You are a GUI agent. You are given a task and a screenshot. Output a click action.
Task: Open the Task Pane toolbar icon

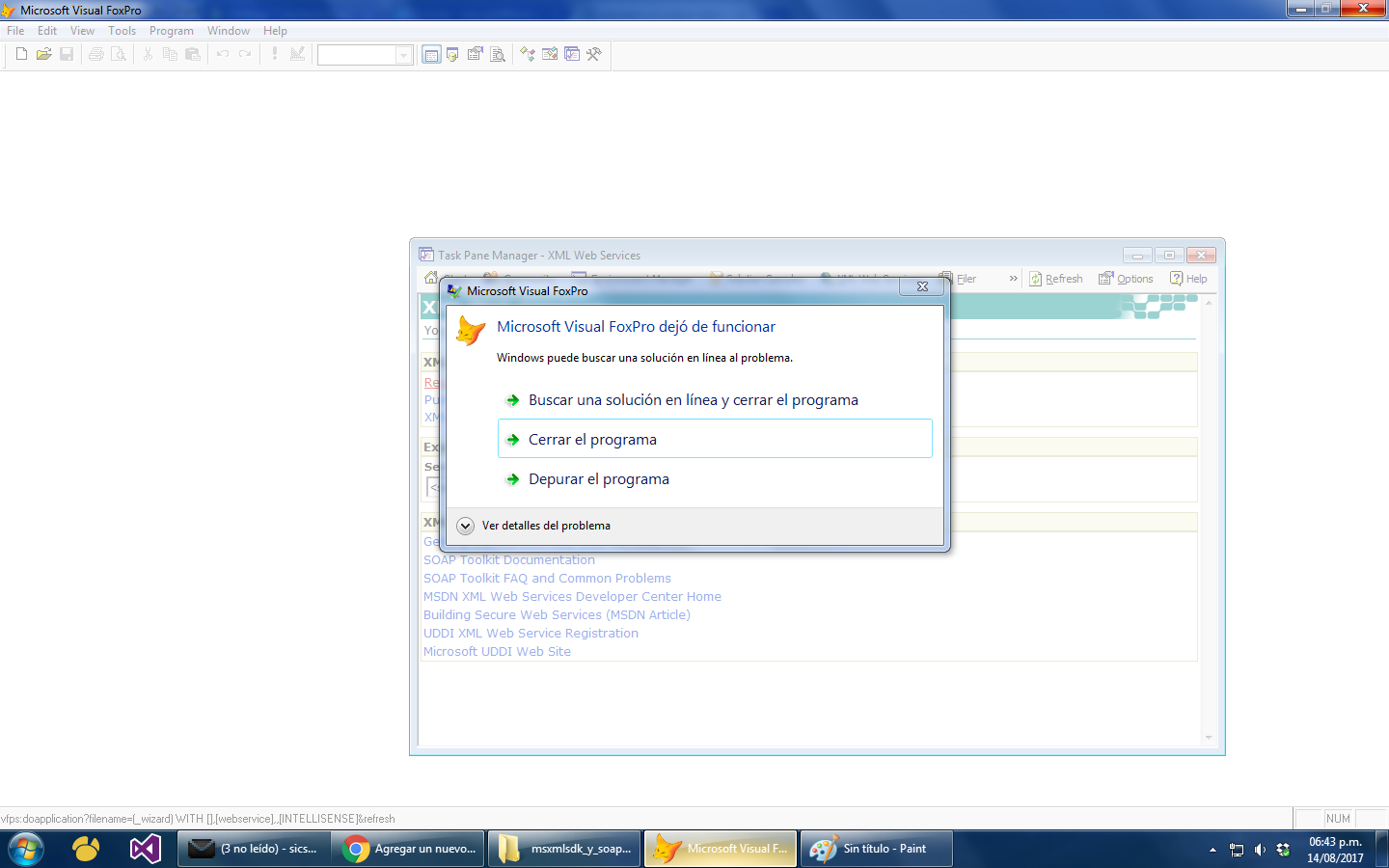(x=572, y=54)
